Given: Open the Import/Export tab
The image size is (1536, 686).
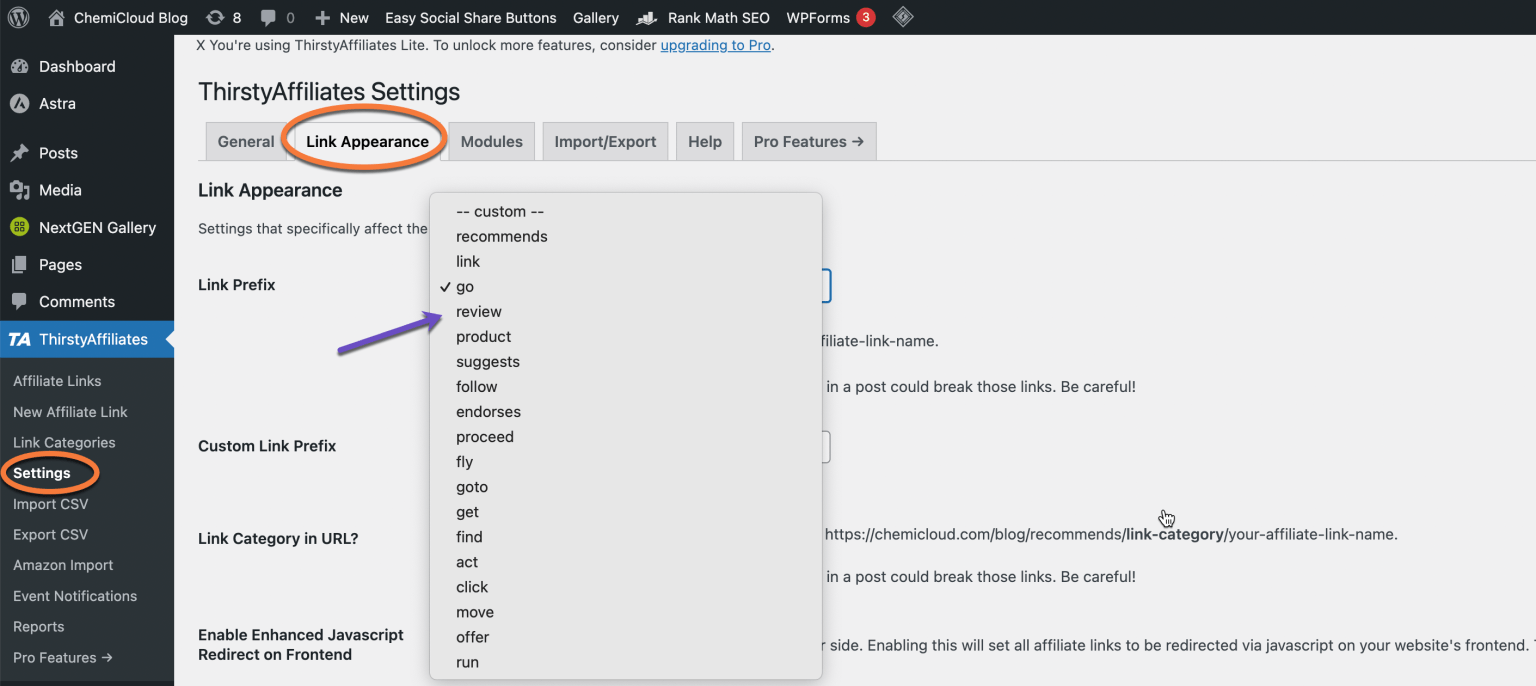Looking at the screenshot, I should click(x=604, y=141).
